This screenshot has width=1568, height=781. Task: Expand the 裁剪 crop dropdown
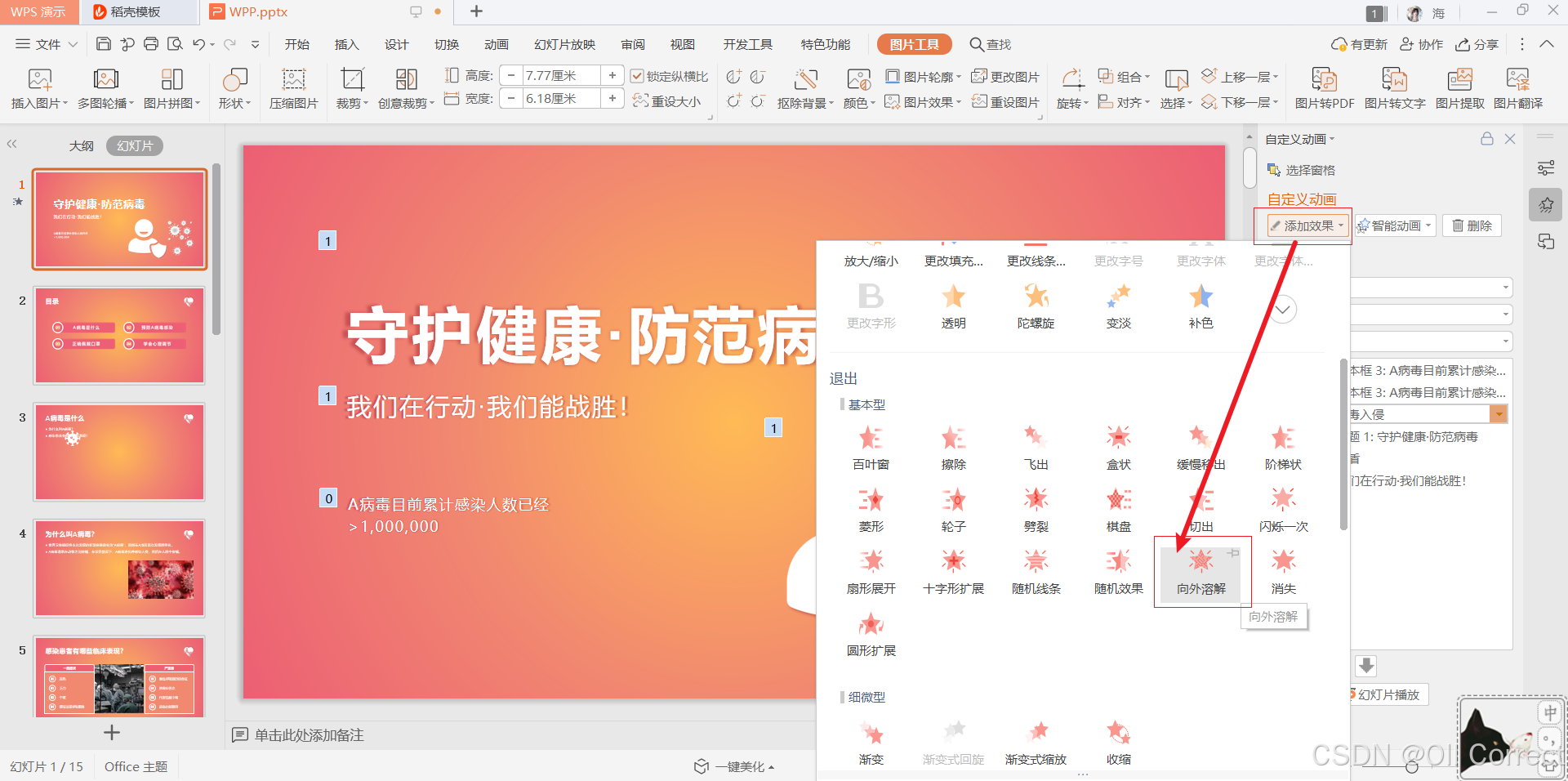352,103
